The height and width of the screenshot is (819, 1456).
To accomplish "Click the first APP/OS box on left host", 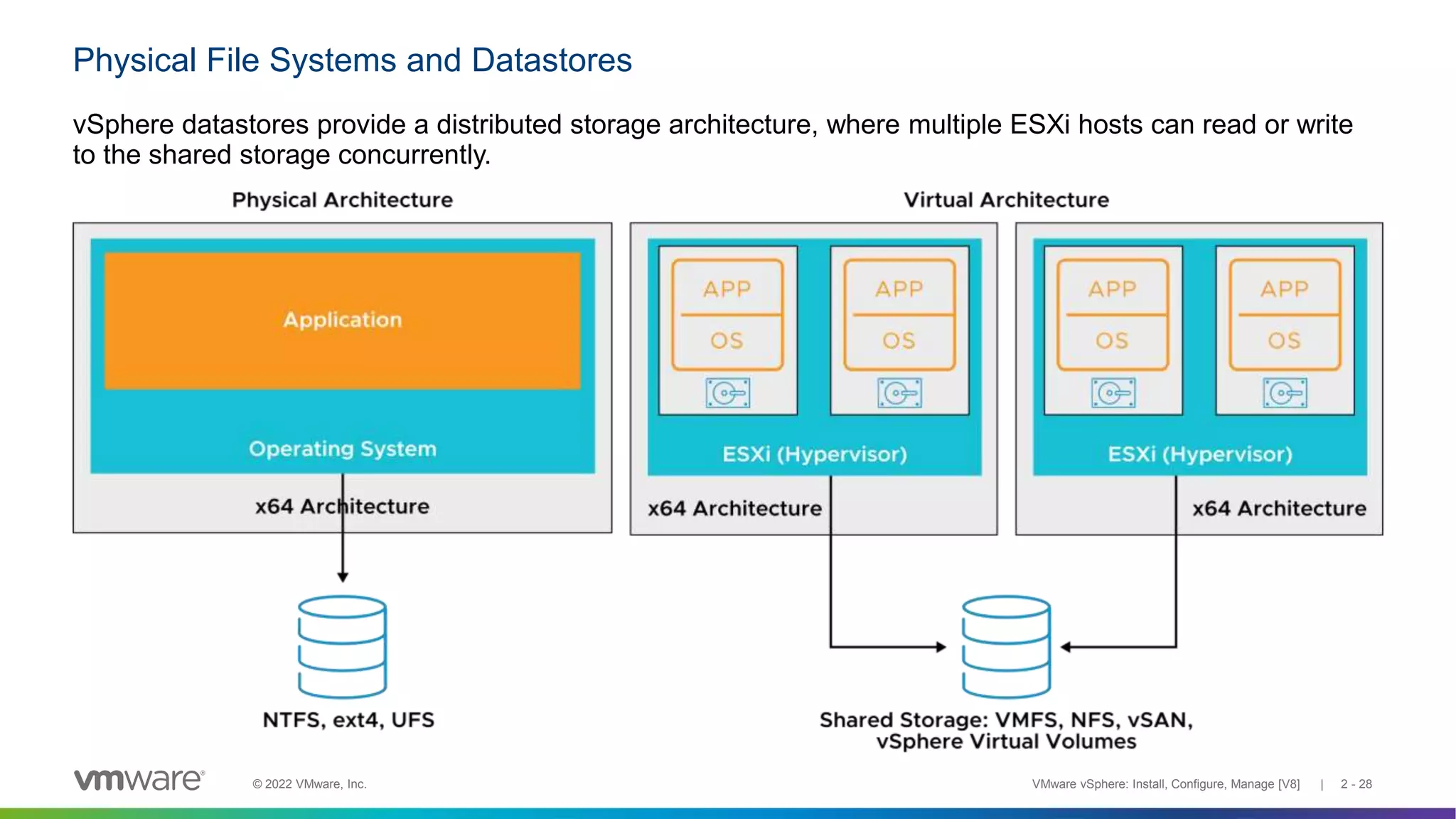I will point(727,314).
